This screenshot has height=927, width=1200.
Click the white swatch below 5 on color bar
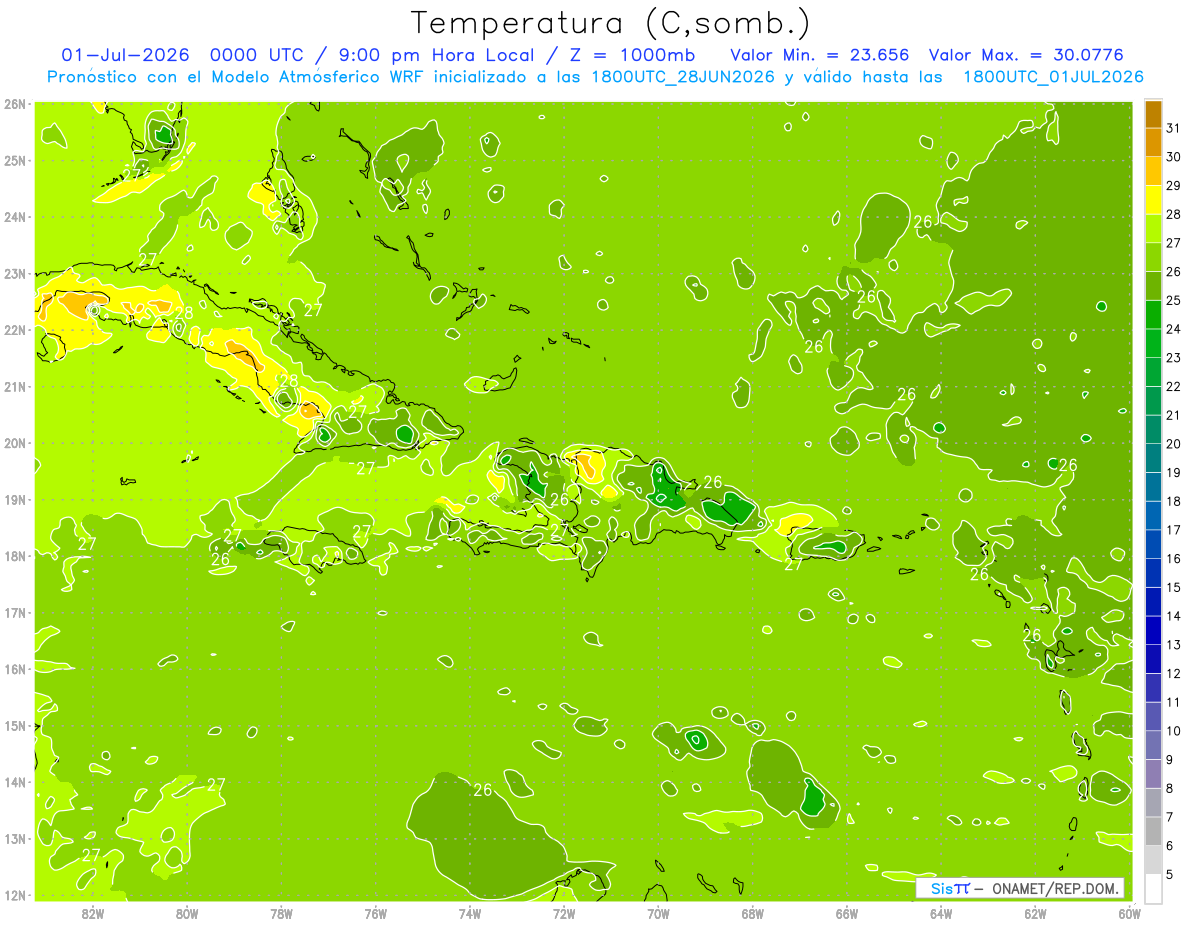pos(1153,888)
